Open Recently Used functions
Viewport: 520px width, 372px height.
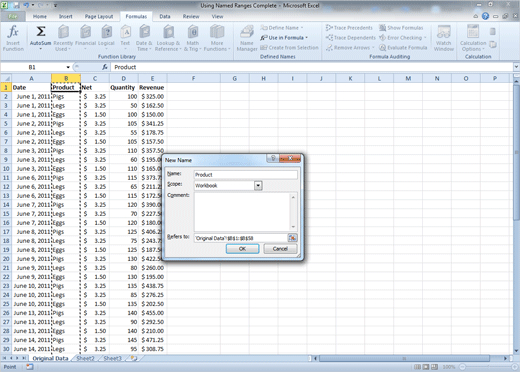(x=63, y=38)
